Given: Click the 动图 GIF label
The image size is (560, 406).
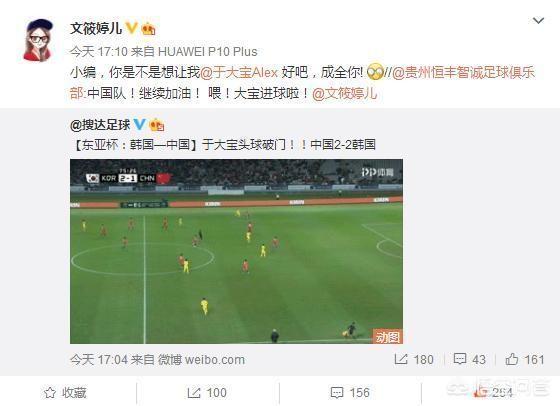Looking at the screenshot, I should [388, 336].
